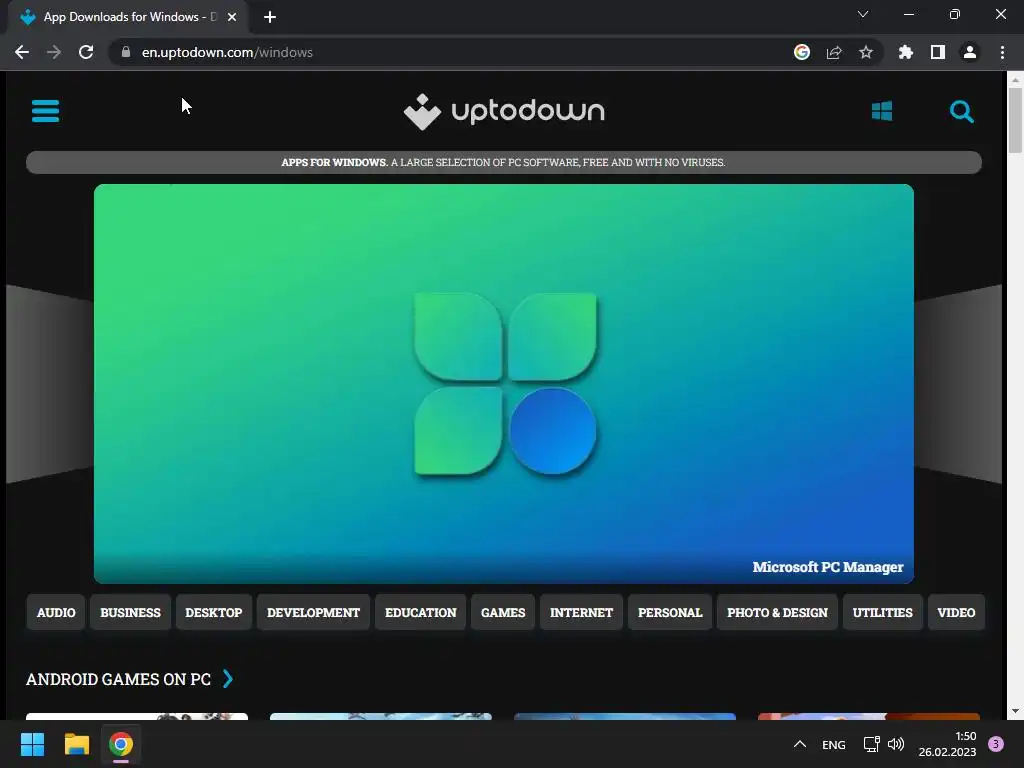Show the previous carousel slide on left

(x=50, y=384)
